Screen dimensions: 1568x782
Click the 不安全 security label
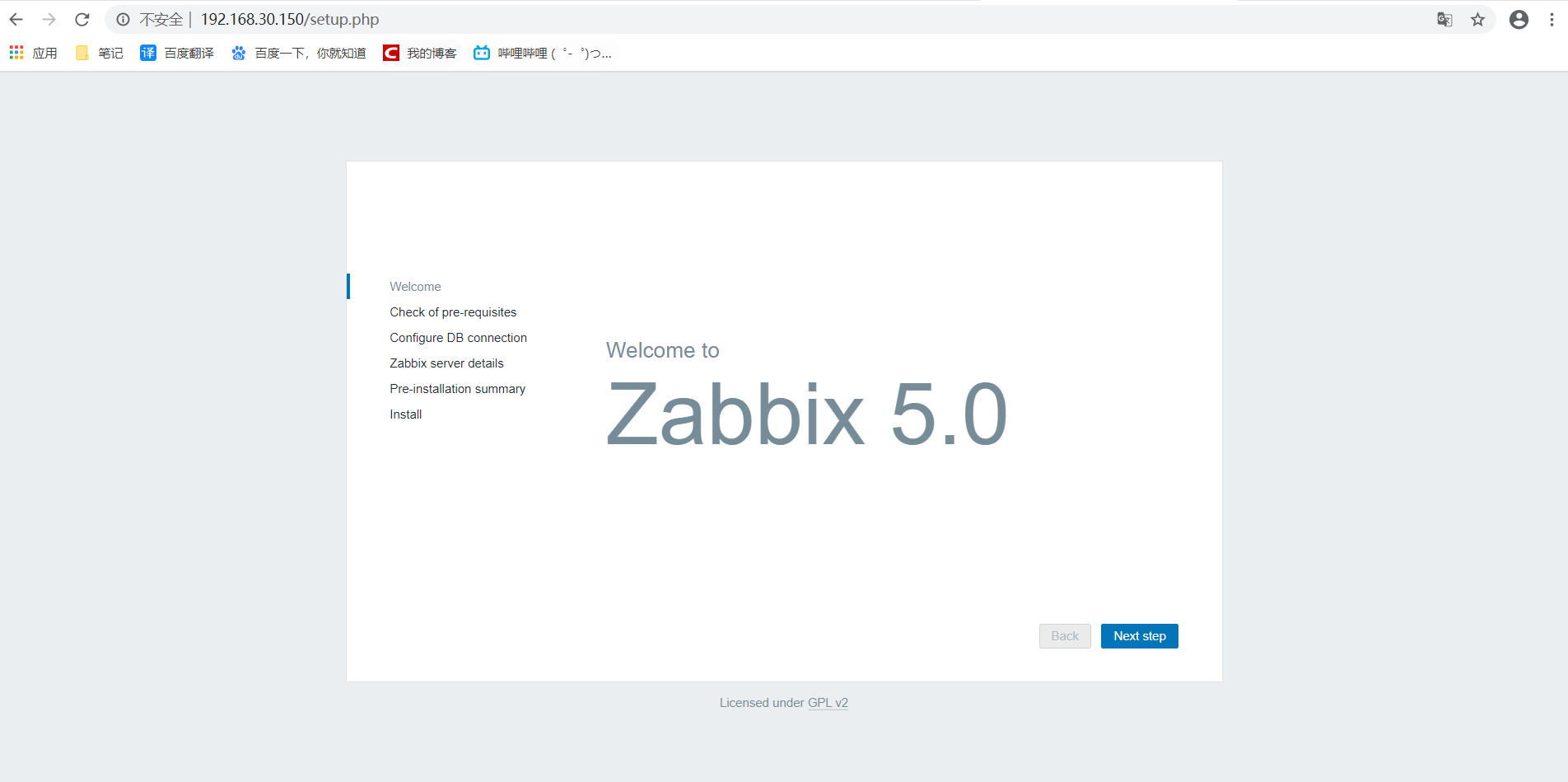pos(161,20)
